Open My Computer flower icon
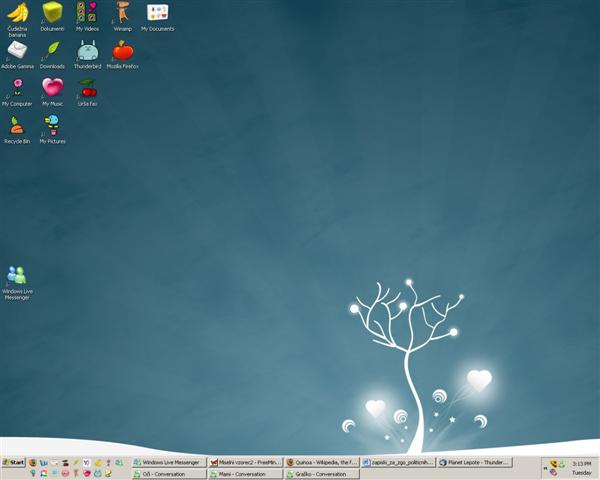 click(x=17, y=92)
